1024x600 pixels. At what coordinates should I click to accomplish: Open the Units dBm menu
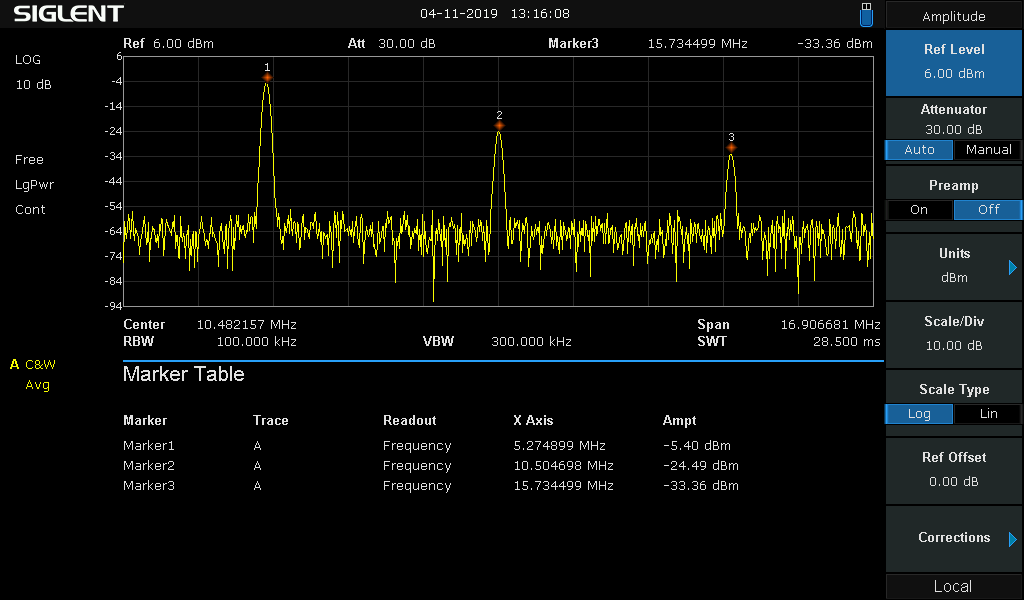point(954,266)
